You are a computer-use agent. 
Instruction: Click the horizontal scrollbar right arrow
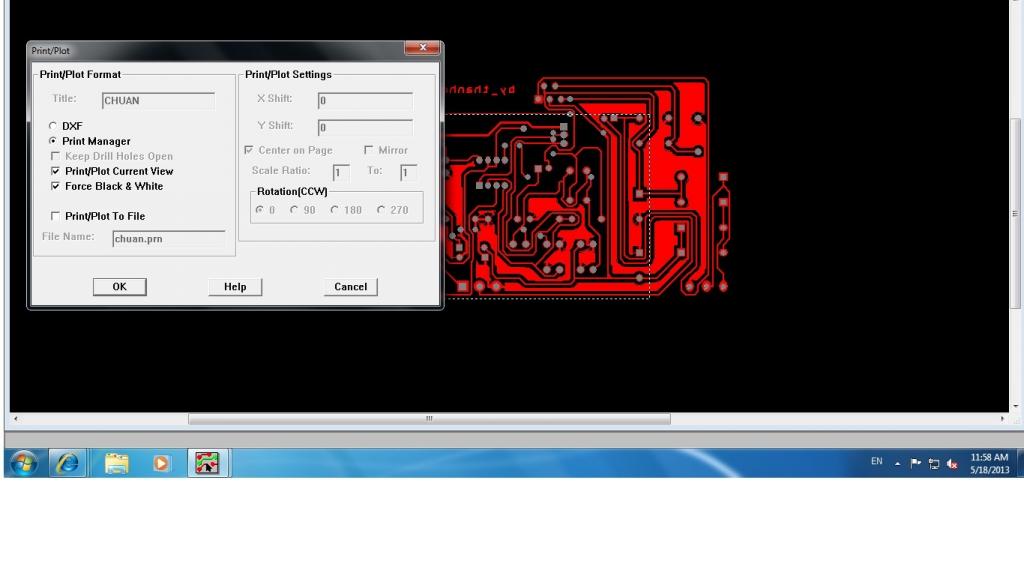[x=1002, y=419]
